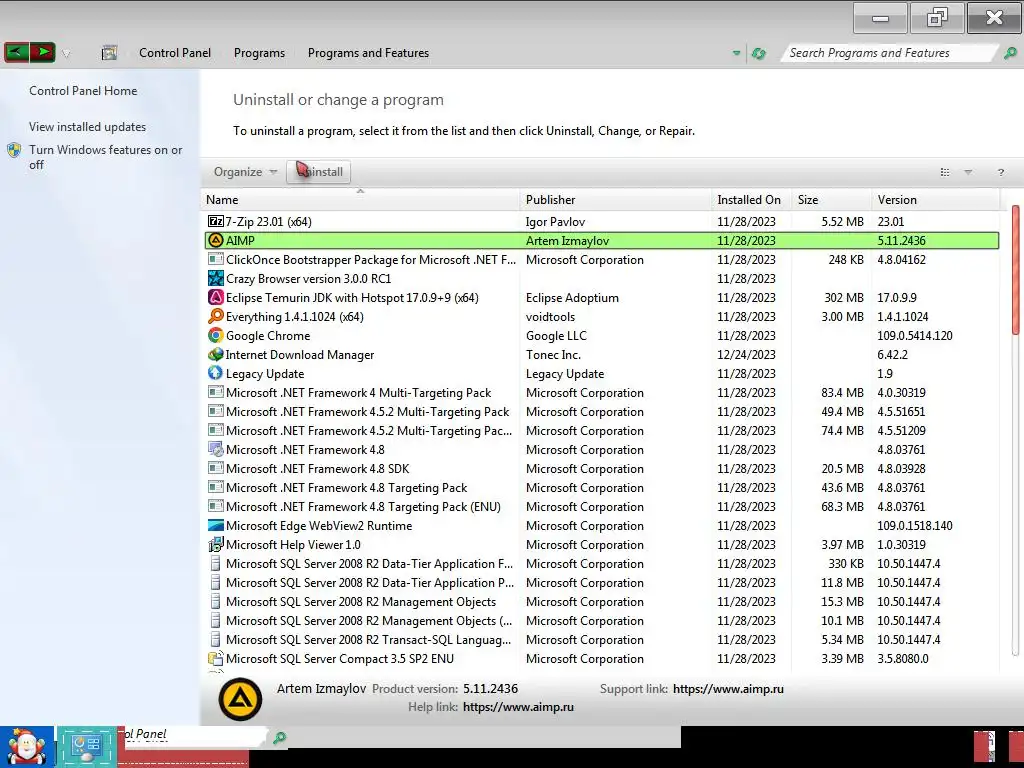Click the 12/24/2023 installed date
The image size is (1024, 768).
click(x=746, y=354)
